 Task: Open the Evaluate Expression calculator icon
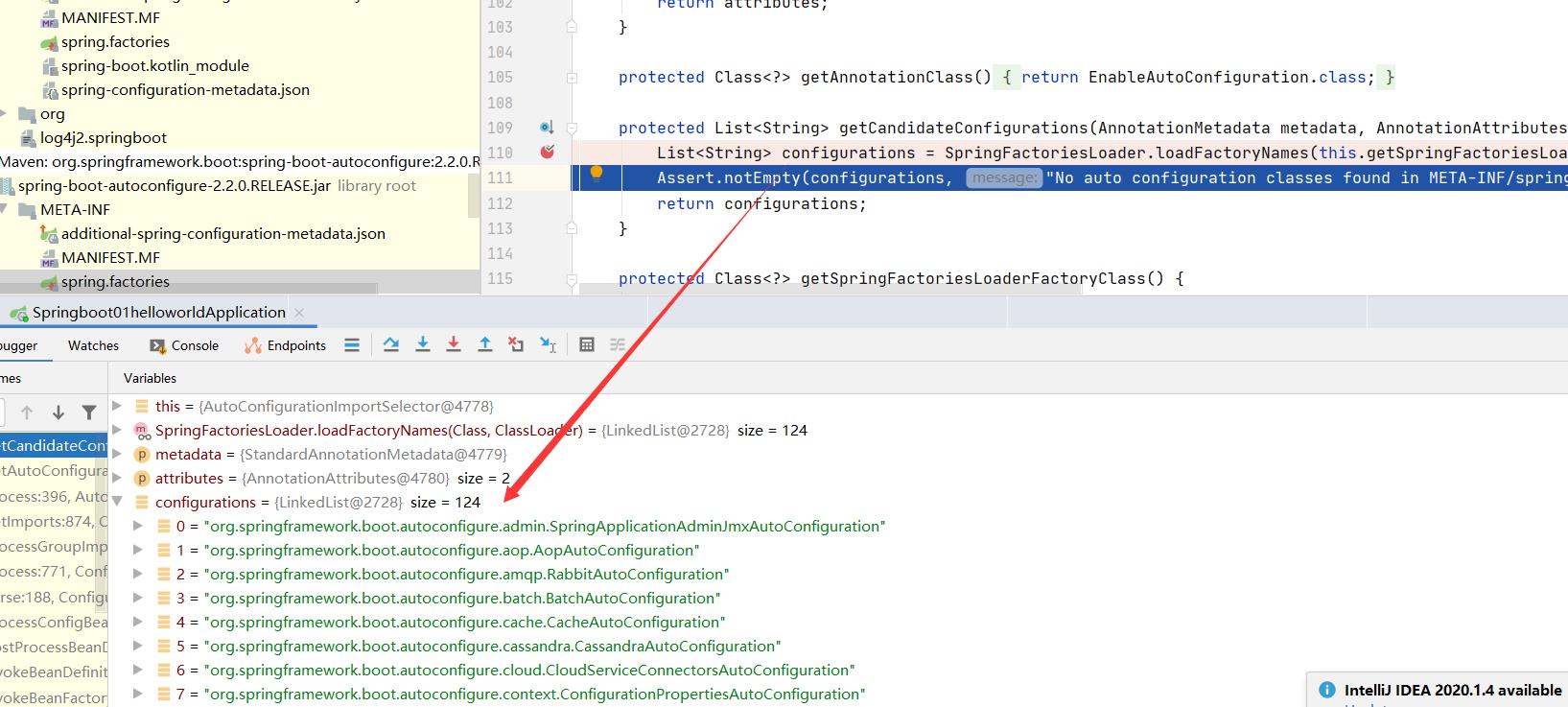pyautogui.click(x=587, y=345)
